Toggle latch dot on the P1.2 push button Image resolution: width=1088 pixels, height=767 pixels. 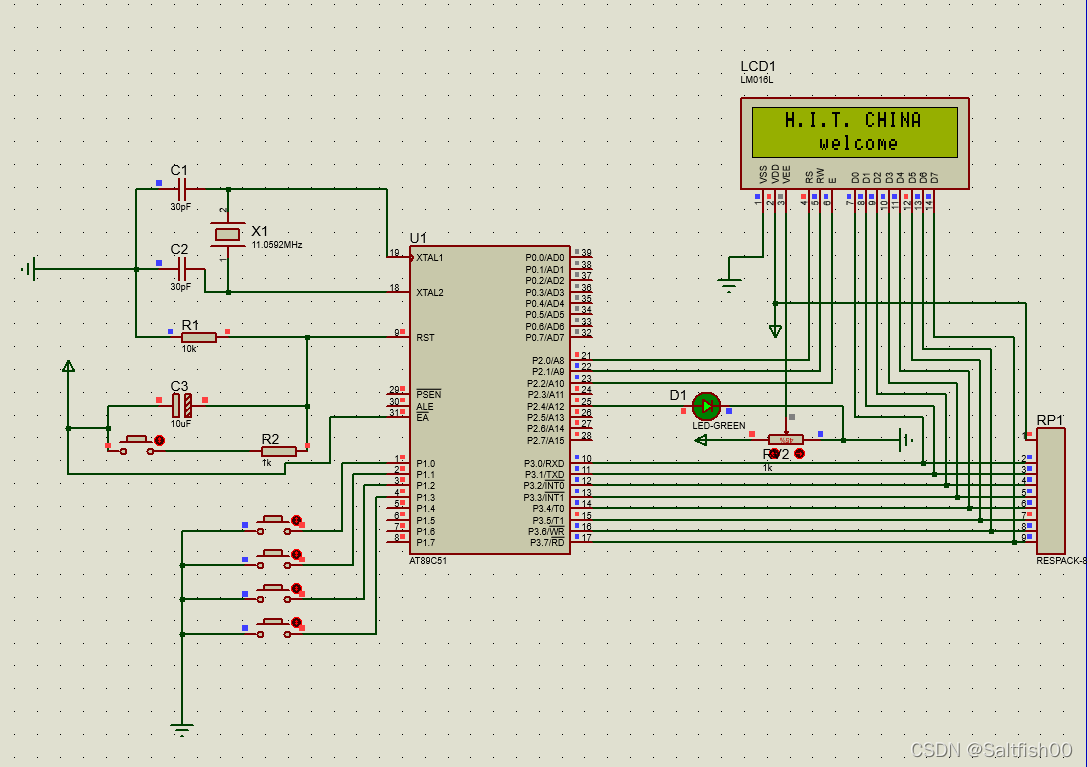296,588
